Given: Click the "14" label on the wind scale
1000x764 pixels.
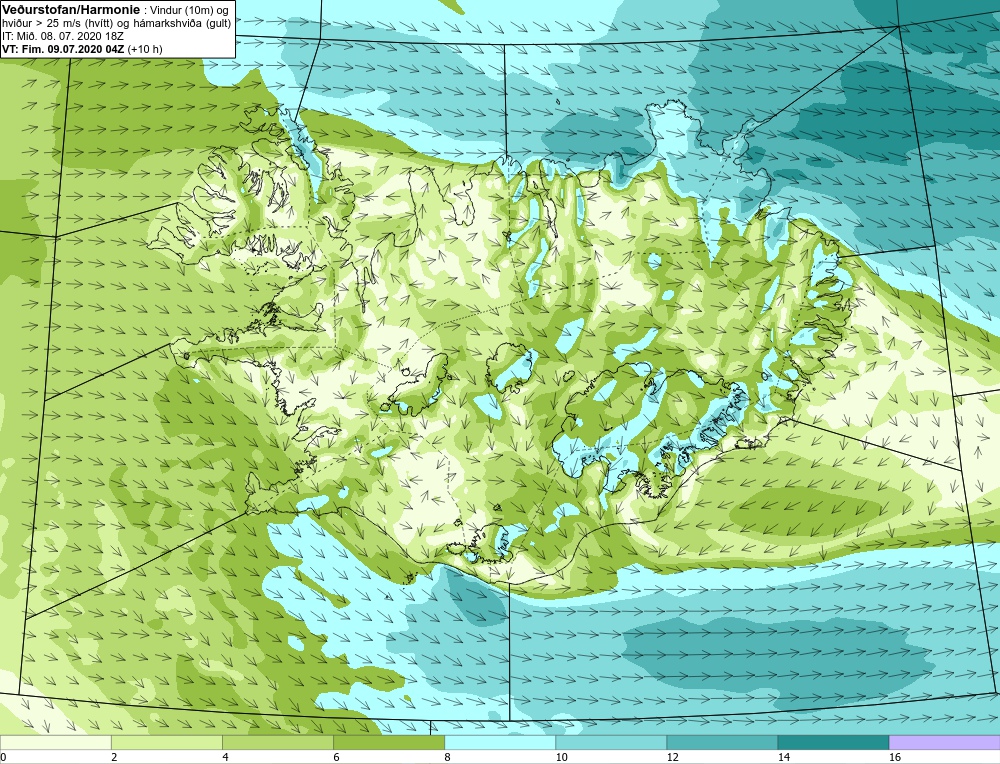Looking at the screenshot, I should [x=783, y=757].
